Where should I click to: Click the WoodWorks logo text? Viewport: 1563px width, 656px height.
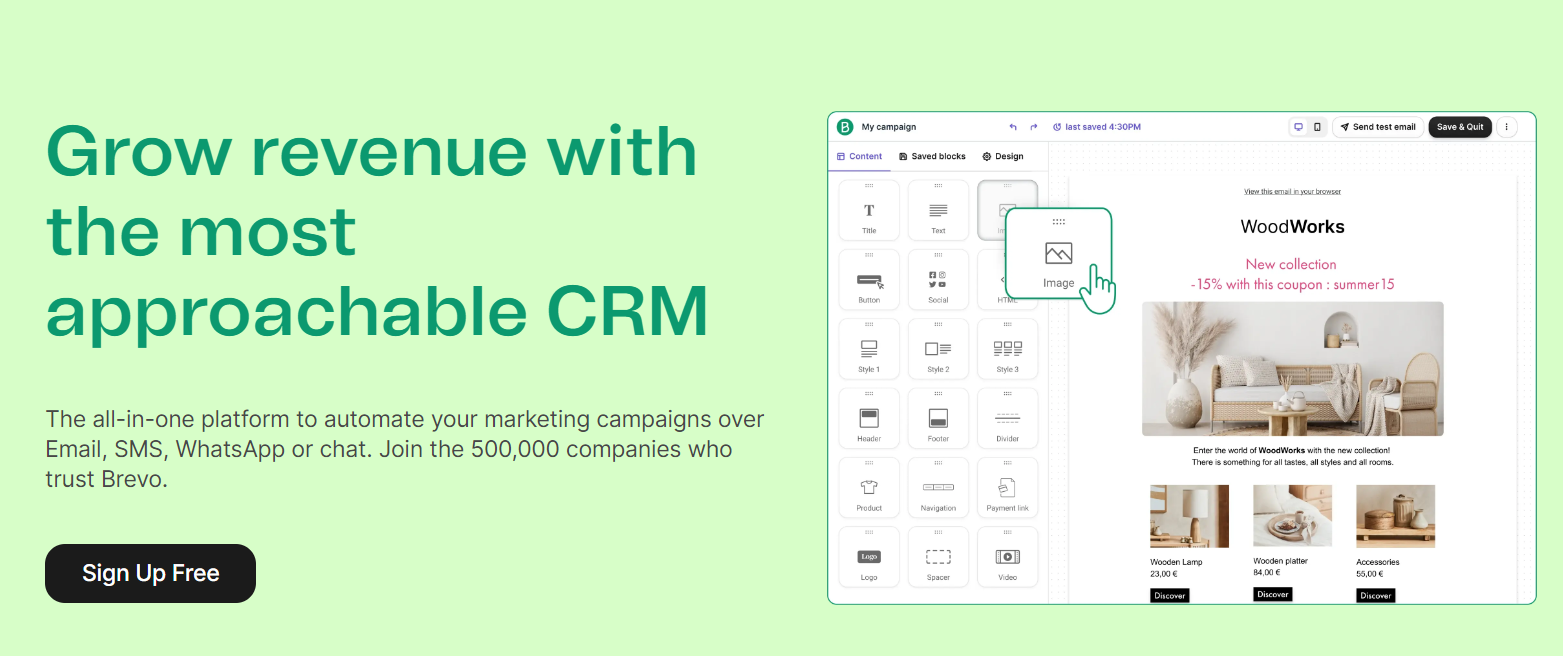point(1292,227)
